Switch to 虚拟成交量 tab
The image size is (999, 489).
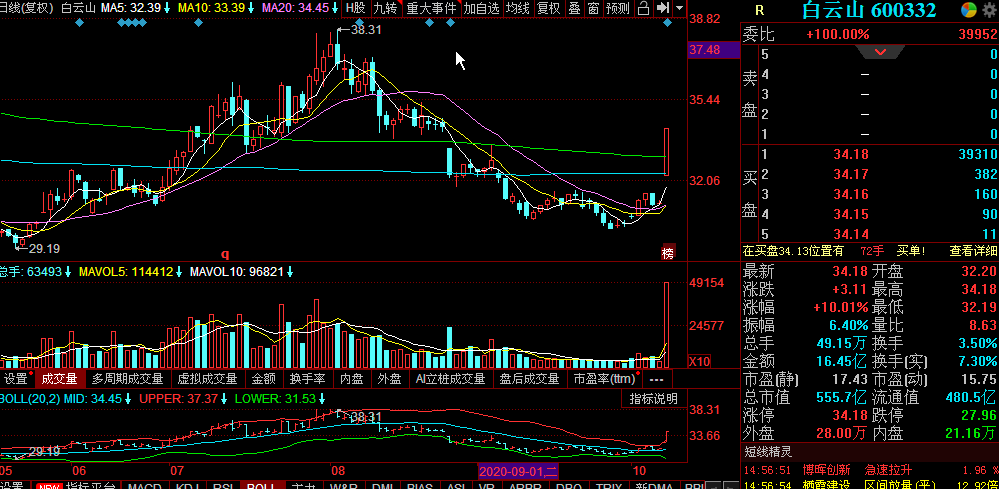tap(207, 379)
